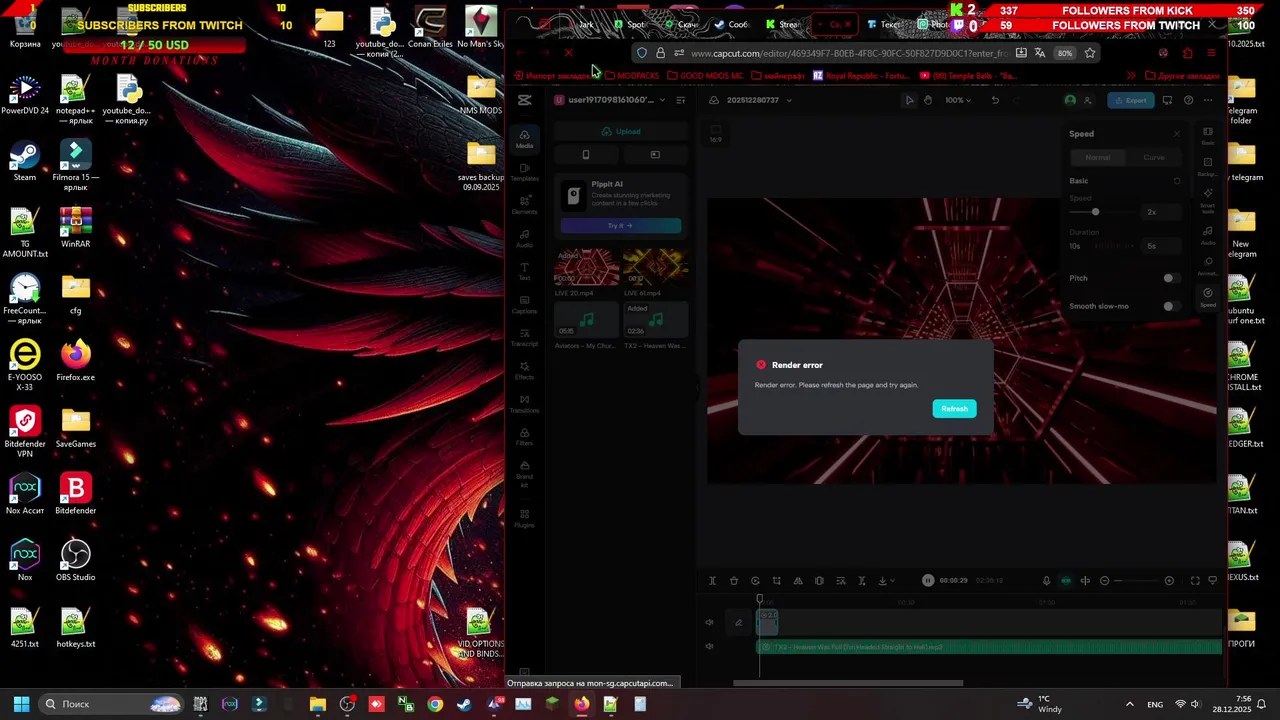This screenshot has height=720, width=1280.
Task: Click the screen record icon under Upload
Action: click(x=655, y=155)
